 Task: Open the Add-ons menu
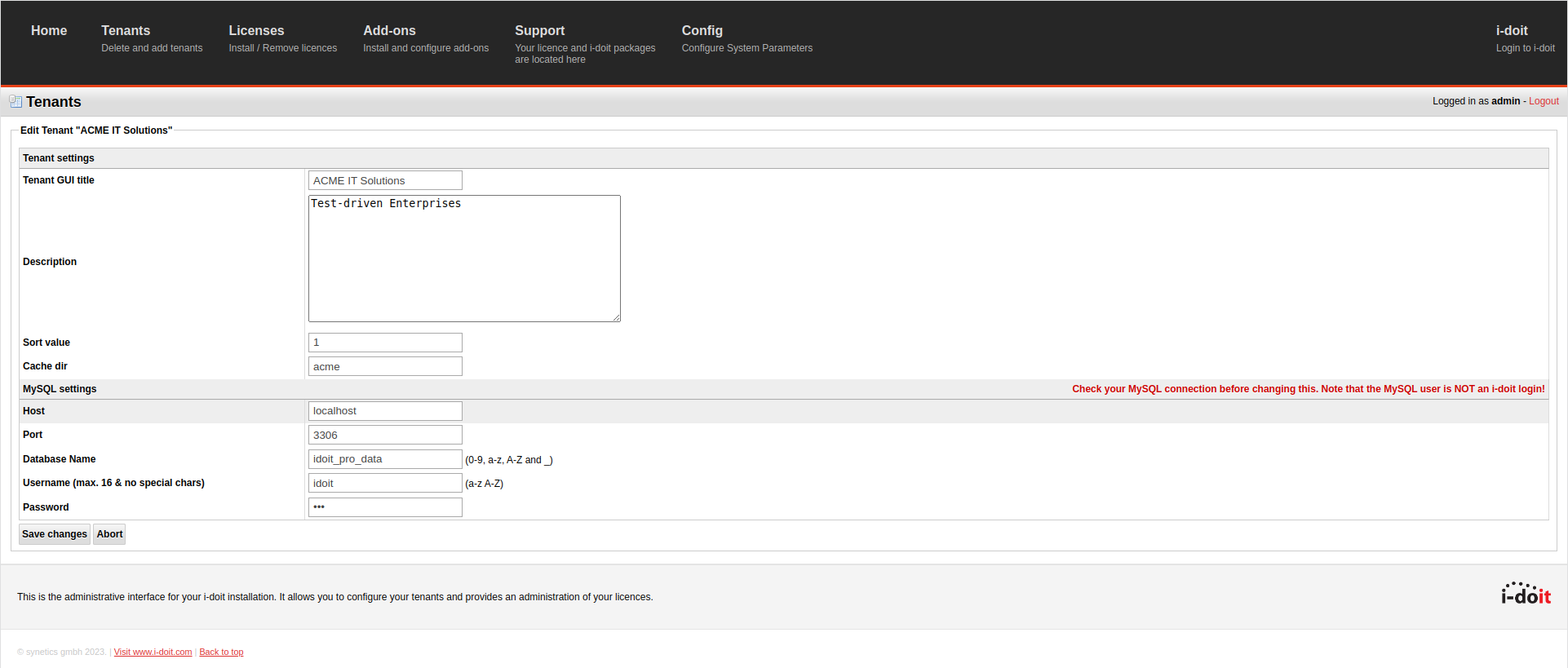389,31
